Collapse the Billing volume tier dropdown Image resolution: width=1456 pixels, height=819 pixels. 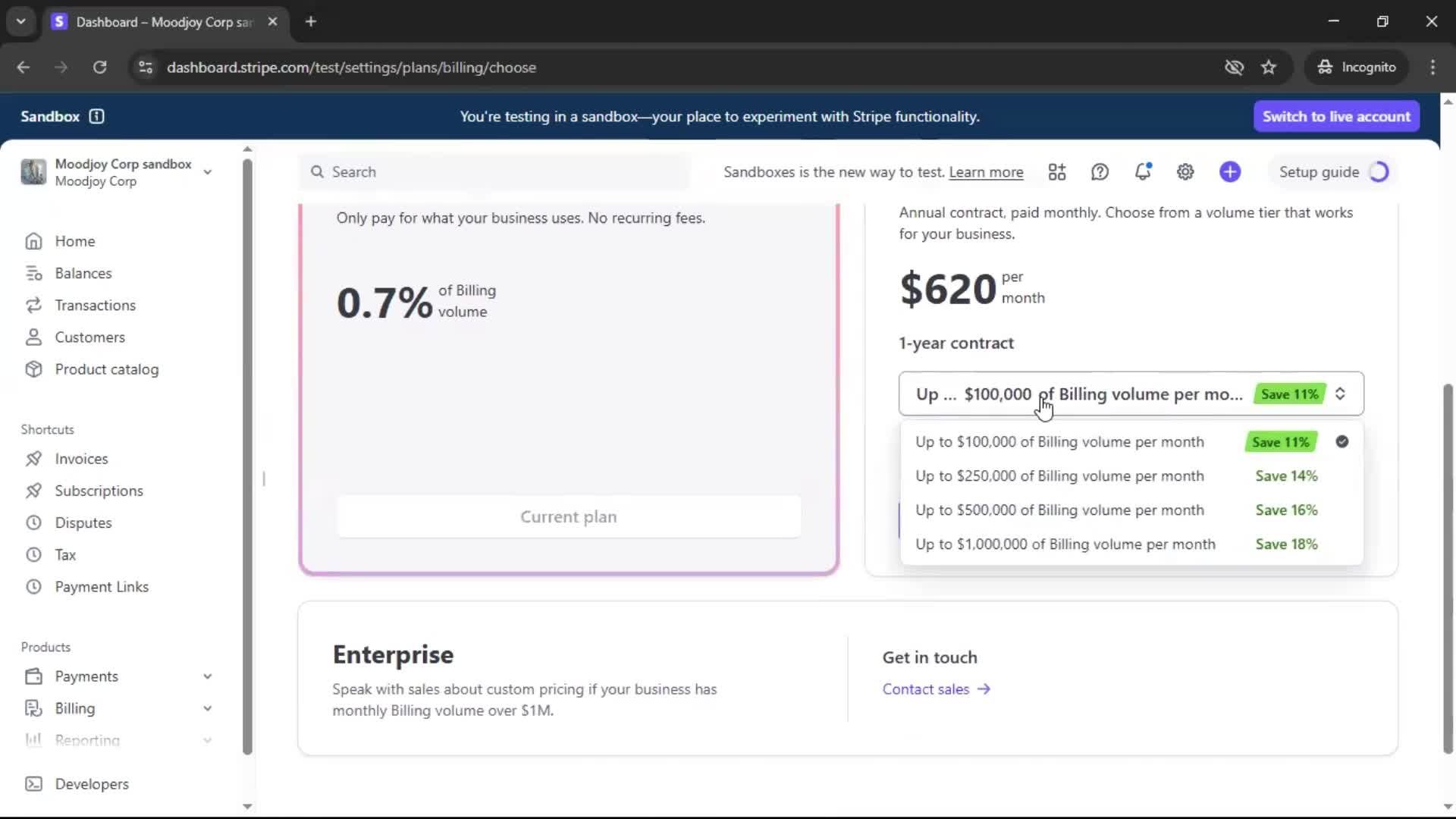1340,394
